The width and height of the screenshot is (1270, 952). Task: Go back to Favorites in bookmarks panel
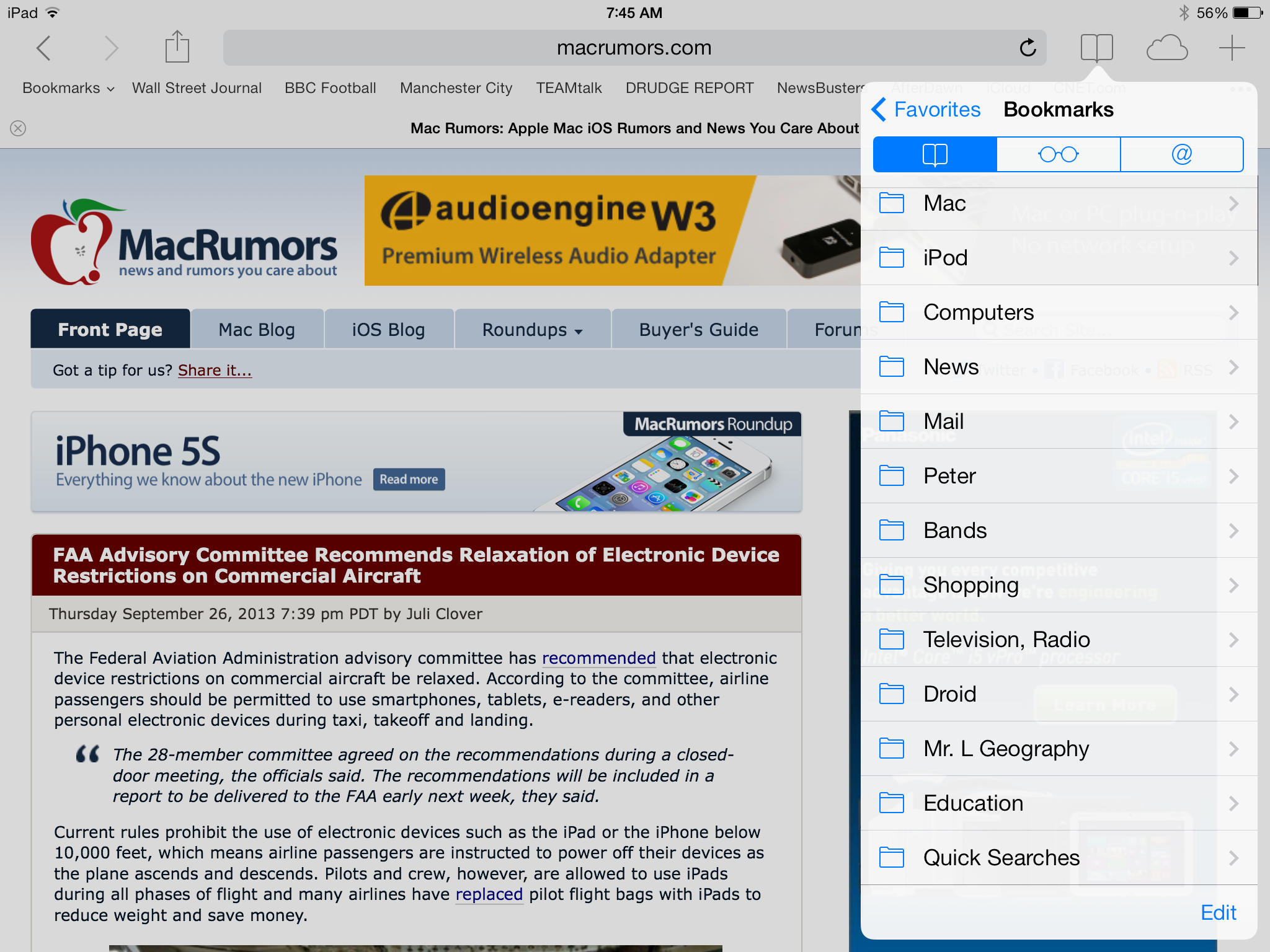tap(926, 110)
